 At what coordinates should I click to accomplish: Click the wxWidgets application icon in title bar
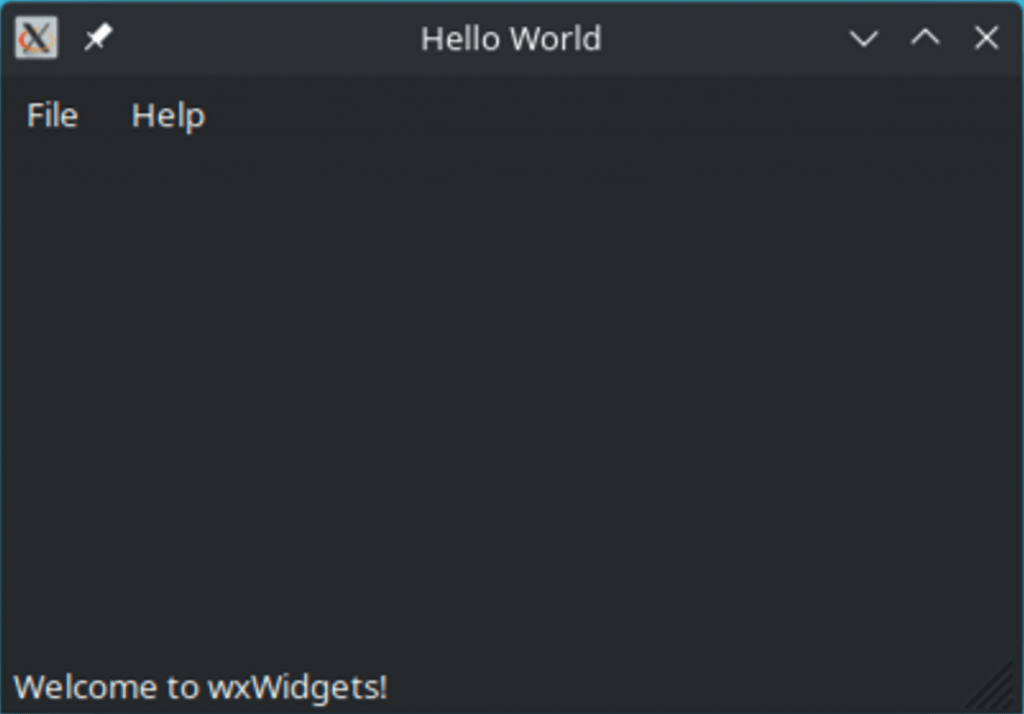37,38
